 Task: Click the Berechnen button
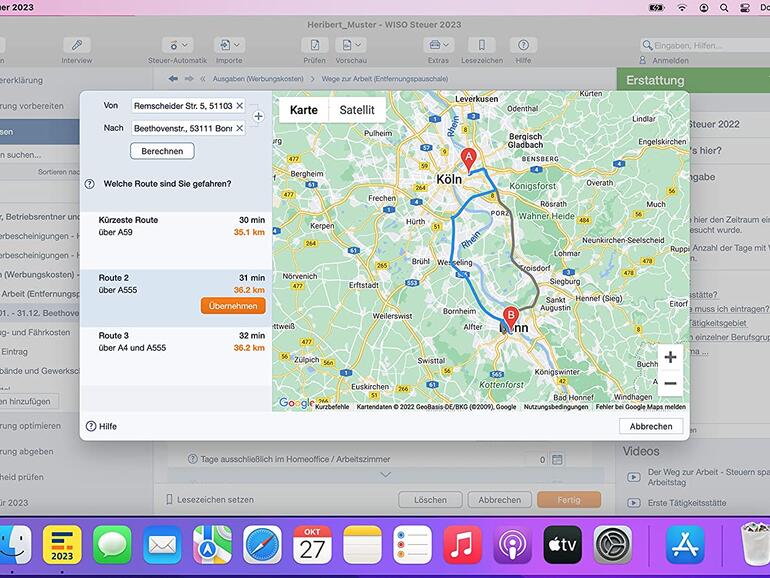click(x=162, y=151)
